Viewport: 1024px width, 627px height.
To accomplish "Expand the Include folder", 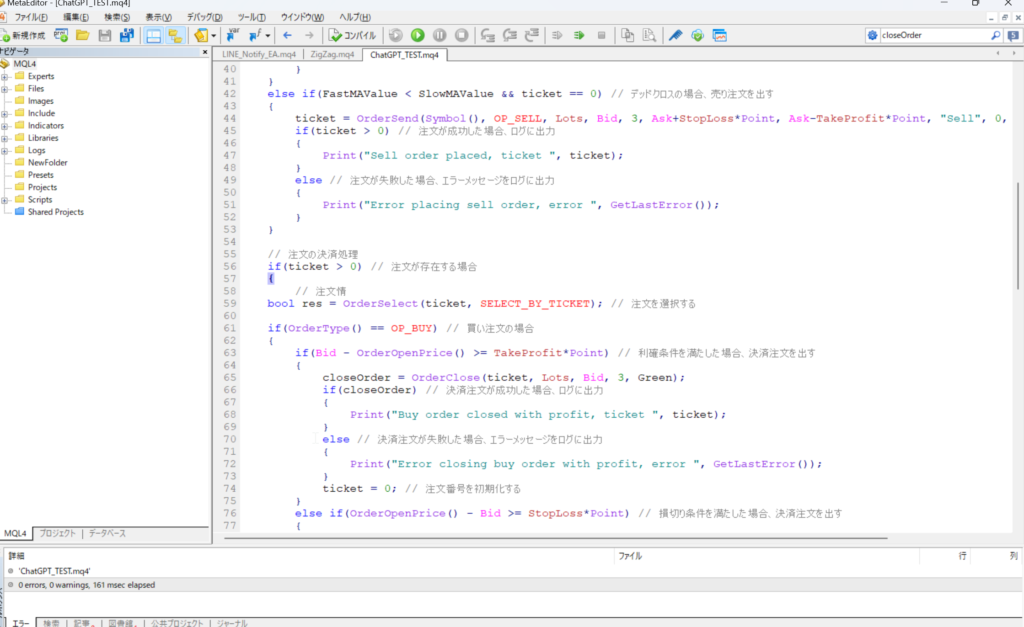I will tap(5, 114).
